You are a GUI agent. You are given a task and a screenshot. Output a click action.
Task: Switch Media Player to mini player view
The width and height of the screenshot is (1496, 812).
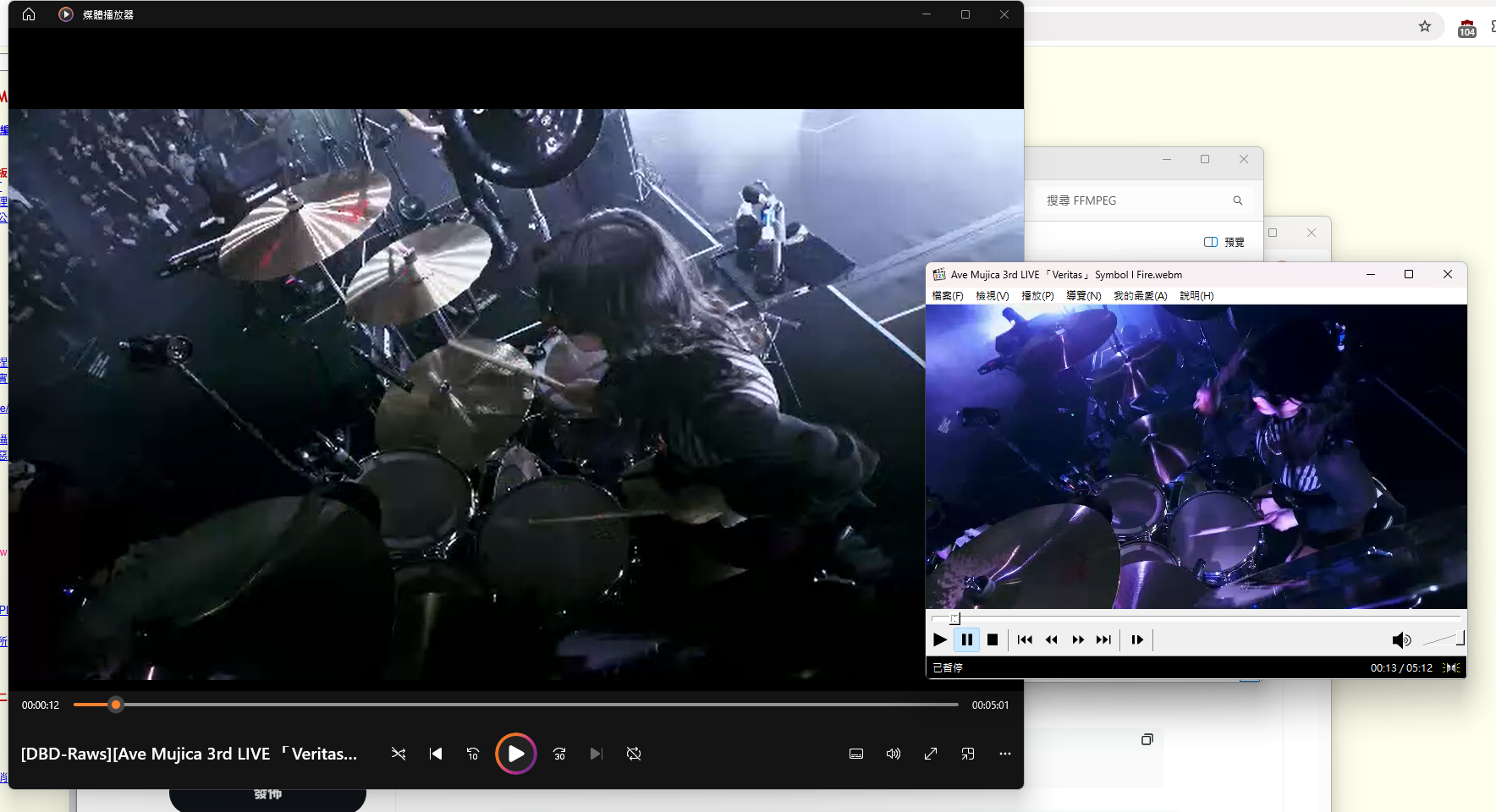[968, 754]
